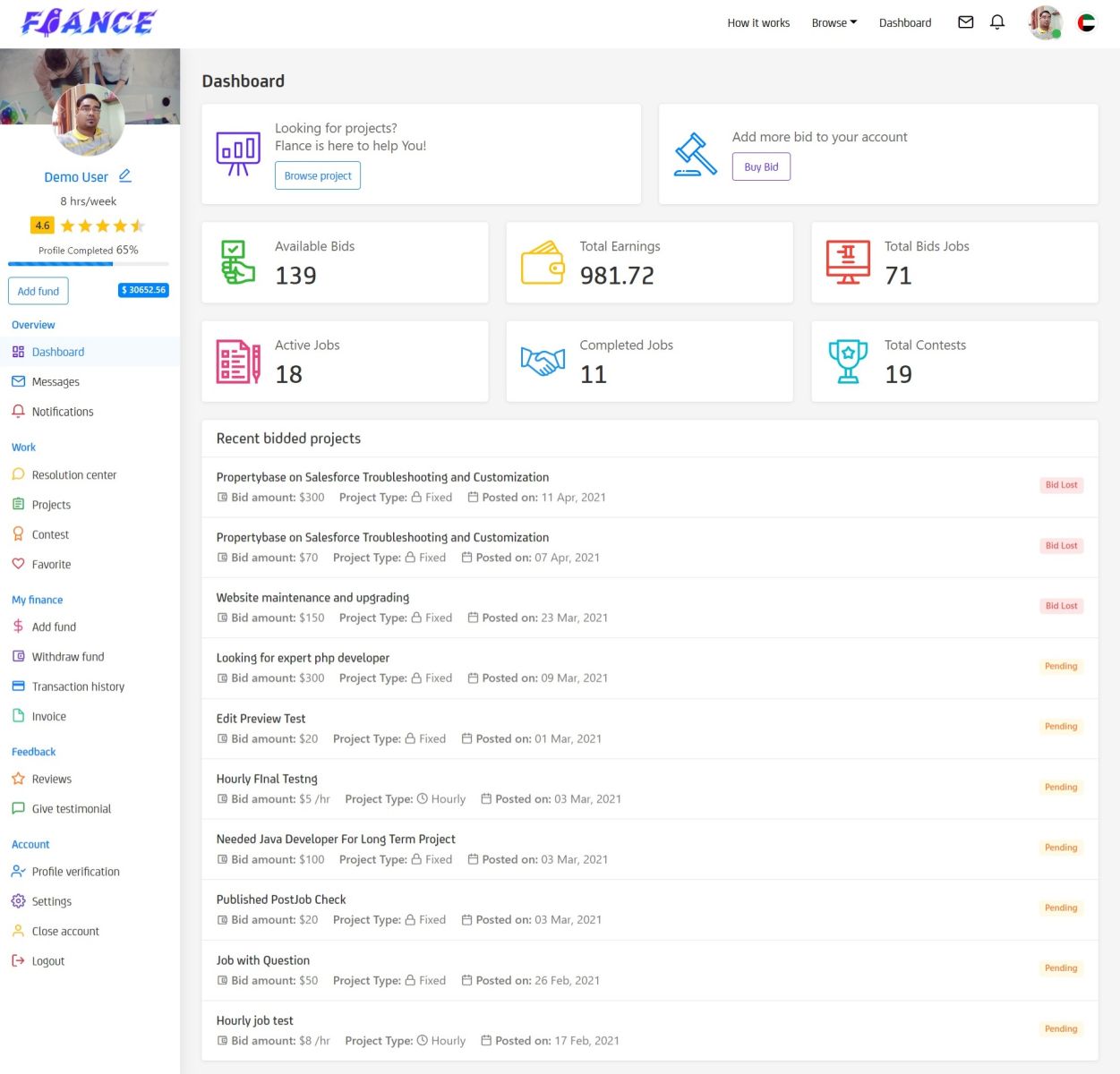Click the edit pencil beside Demo User
The image size is (1120, 1074).
[x=125, y=175]
